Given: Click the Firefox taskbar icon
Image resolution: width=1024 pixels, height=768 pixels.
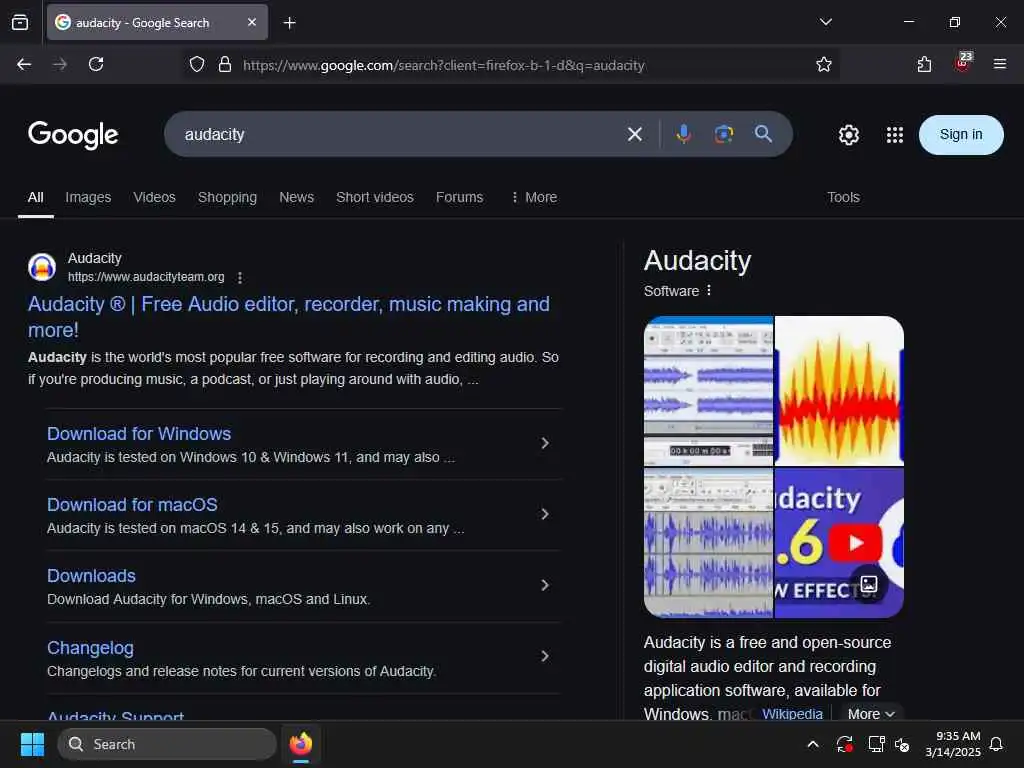Looking at the screenshot, I should [x=301, y=744].
